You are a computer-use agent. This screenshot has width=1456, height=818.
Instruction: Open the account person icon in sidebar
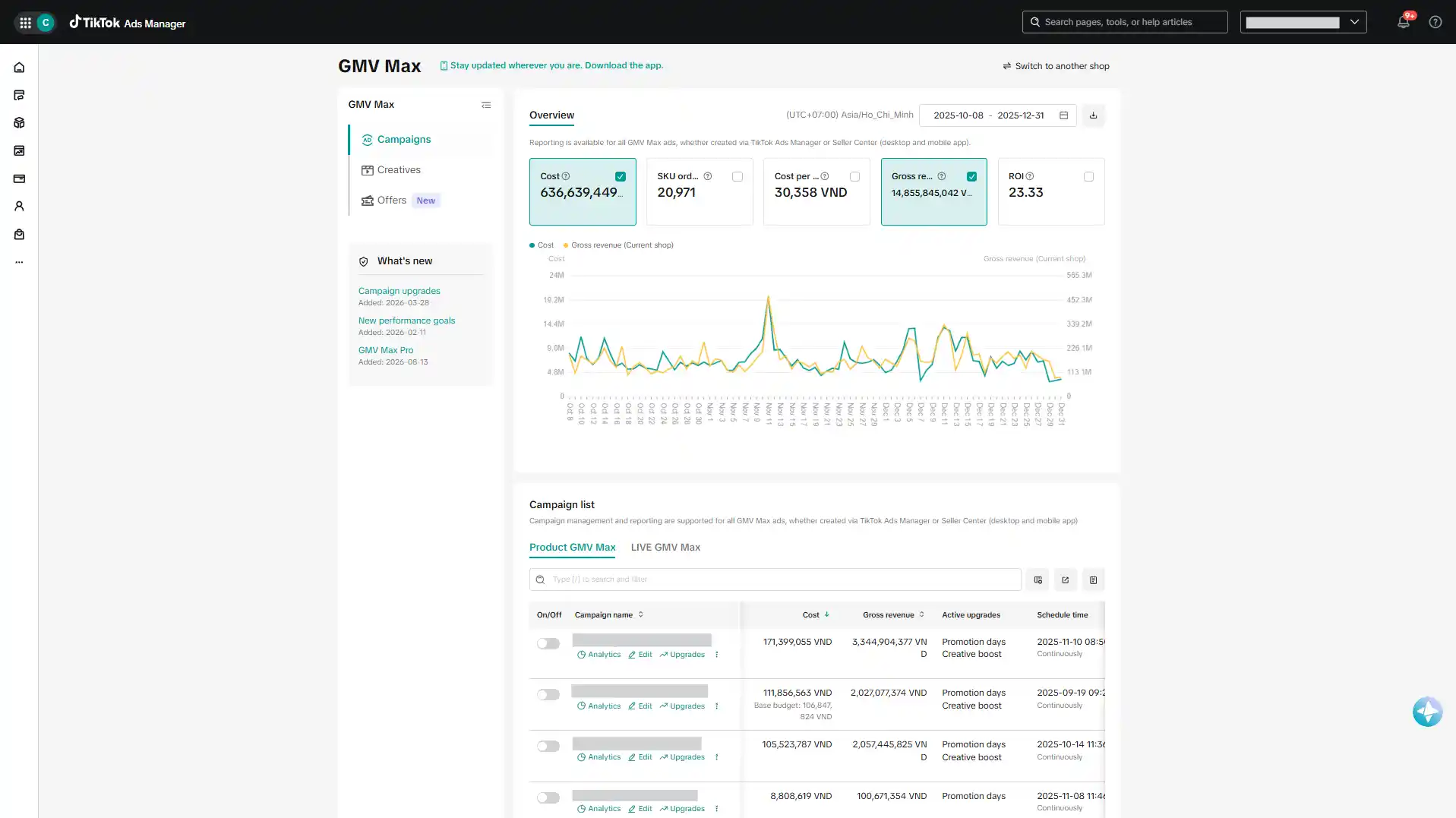pos(19,207)
